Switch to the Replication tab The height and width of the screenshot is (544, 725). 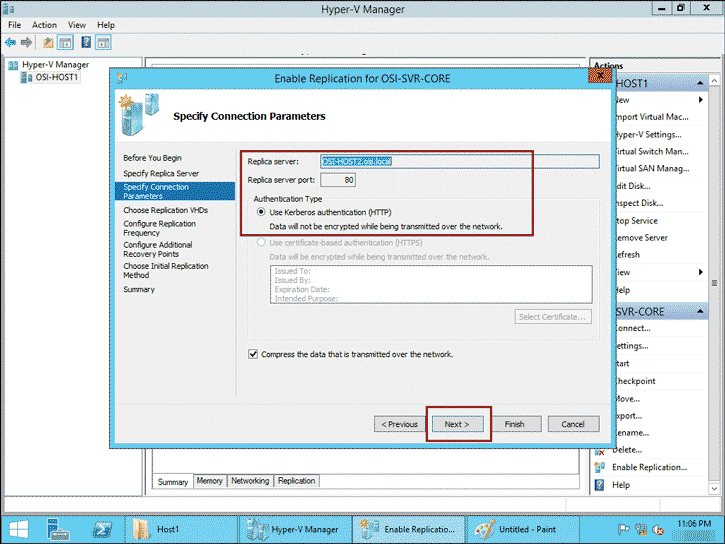296,481
